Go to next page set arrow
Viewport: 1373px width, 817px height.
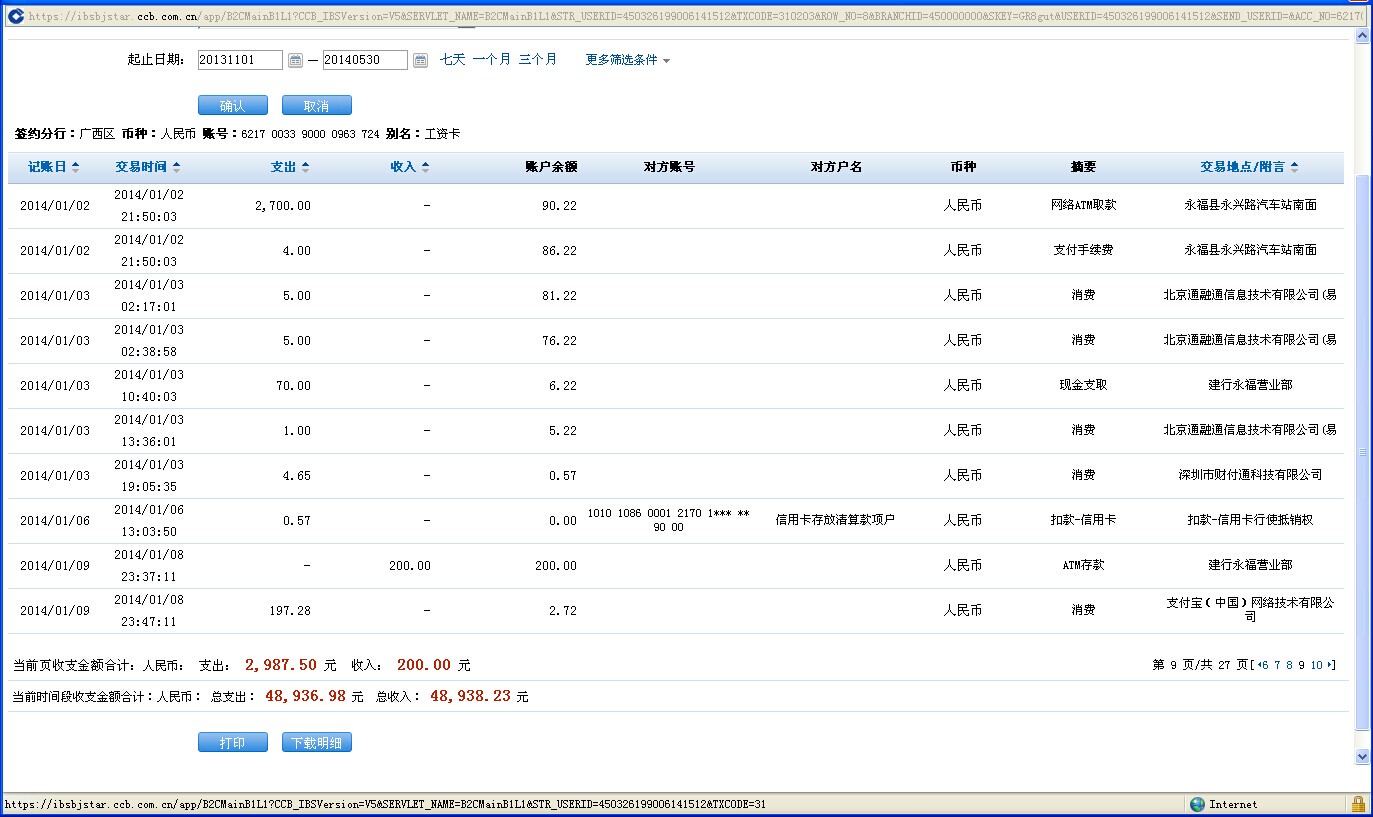1330,665
